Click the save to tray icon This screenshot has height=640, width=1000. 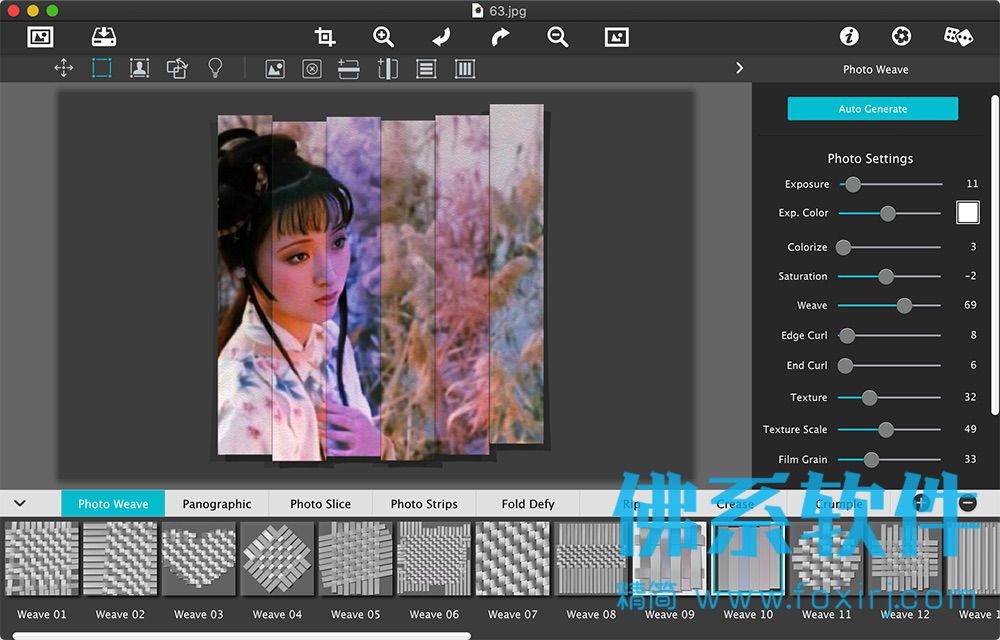tap(103, 36)
